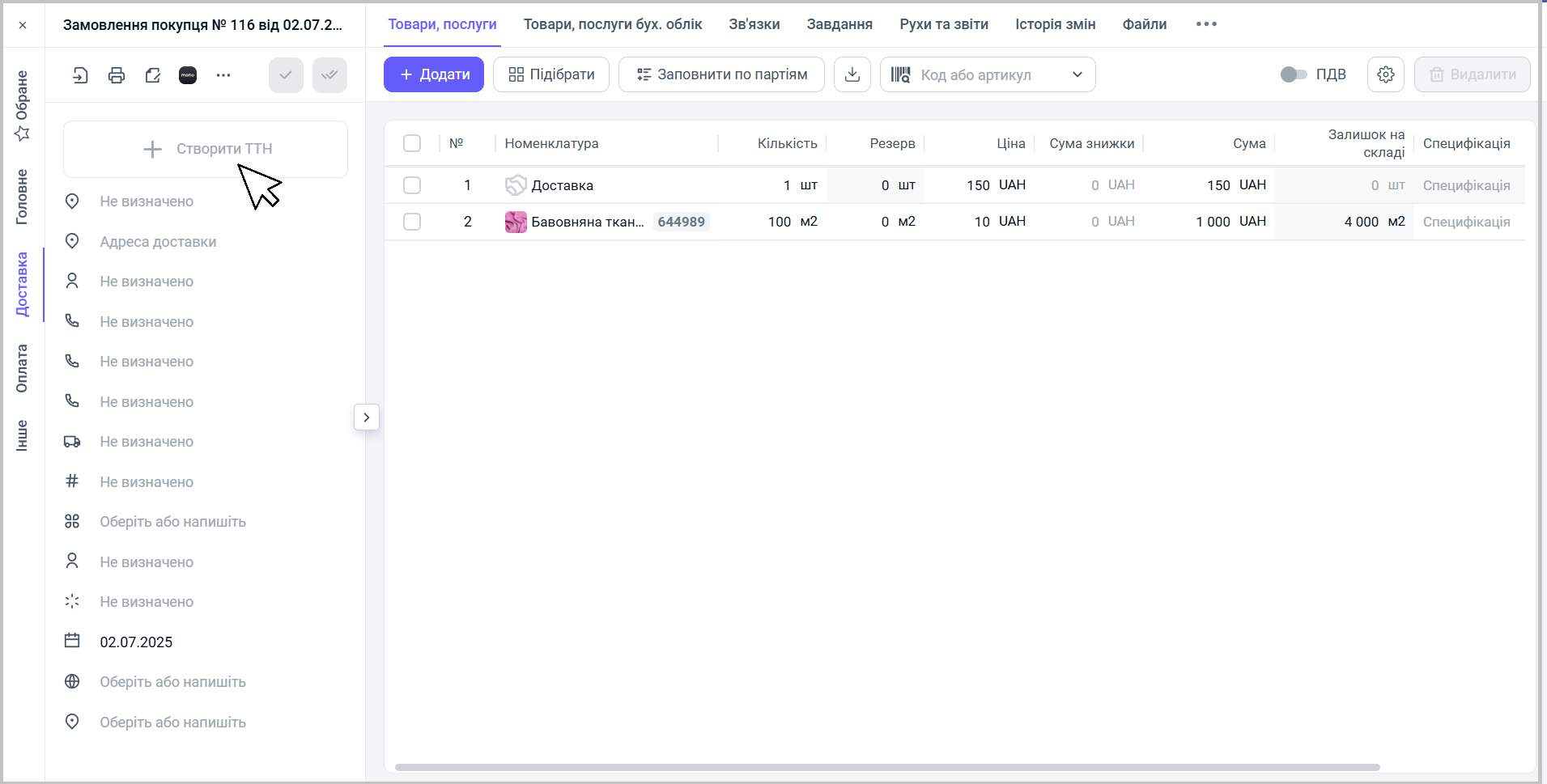The width and height of the screenshot is (1547, 784).
Task: Open the more tabs ellipsis menu
Action: click(1206, 24)
